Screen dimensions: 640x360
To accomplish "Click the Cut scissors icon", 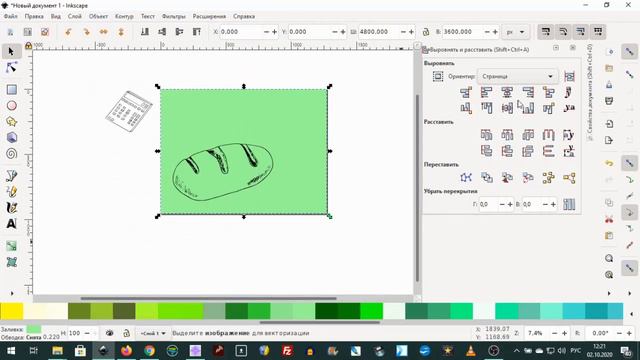I will pyautogui.click(x=609, y=219).
